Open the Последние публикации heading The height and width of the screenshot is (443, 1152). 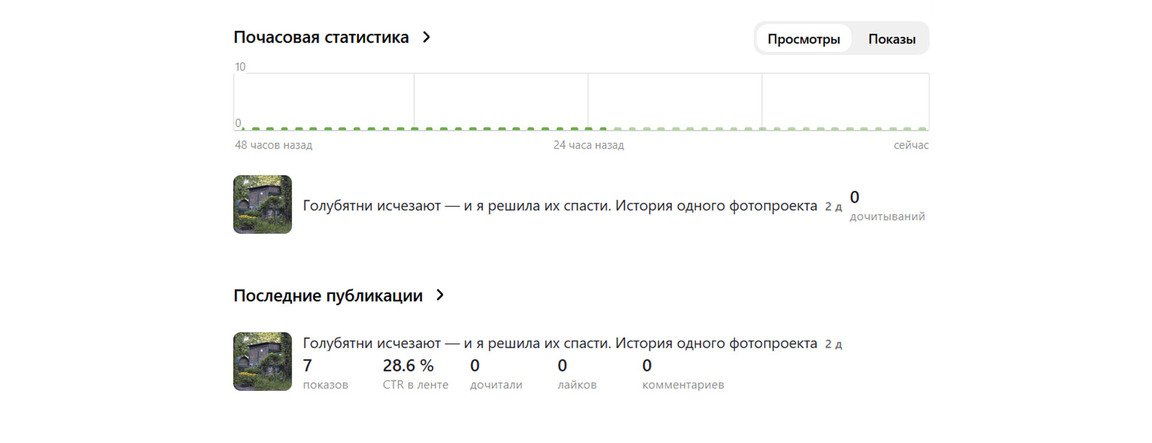pos(327,295)
